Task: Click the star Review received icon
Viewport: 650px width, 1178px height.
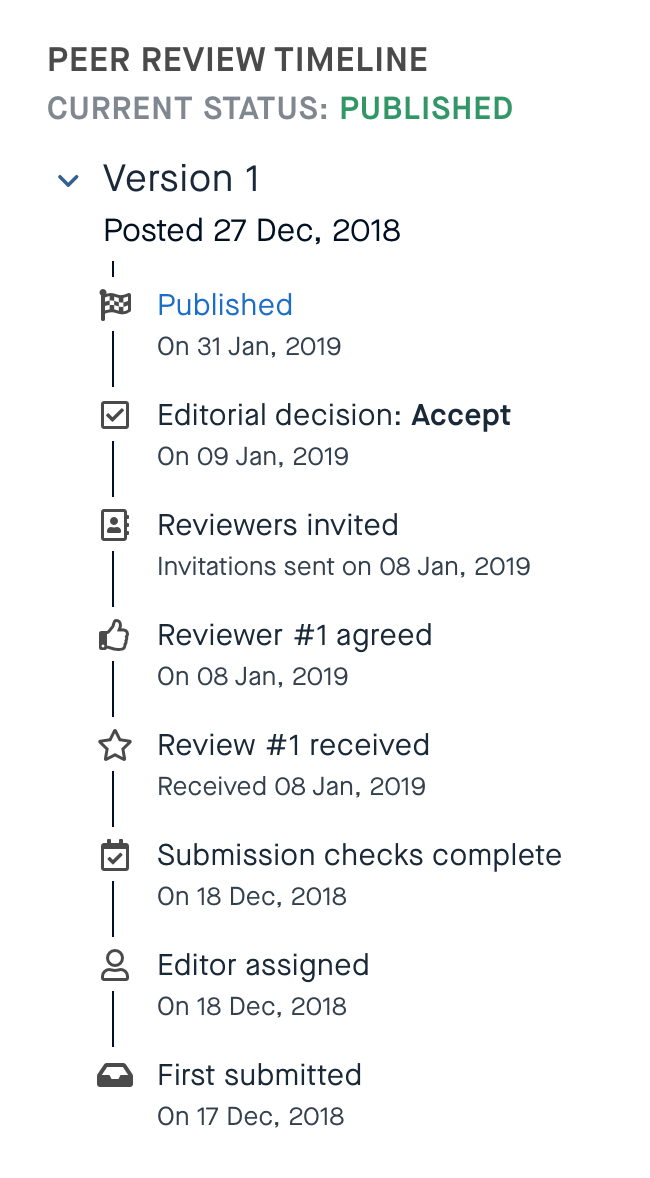Action: point(115,746)
